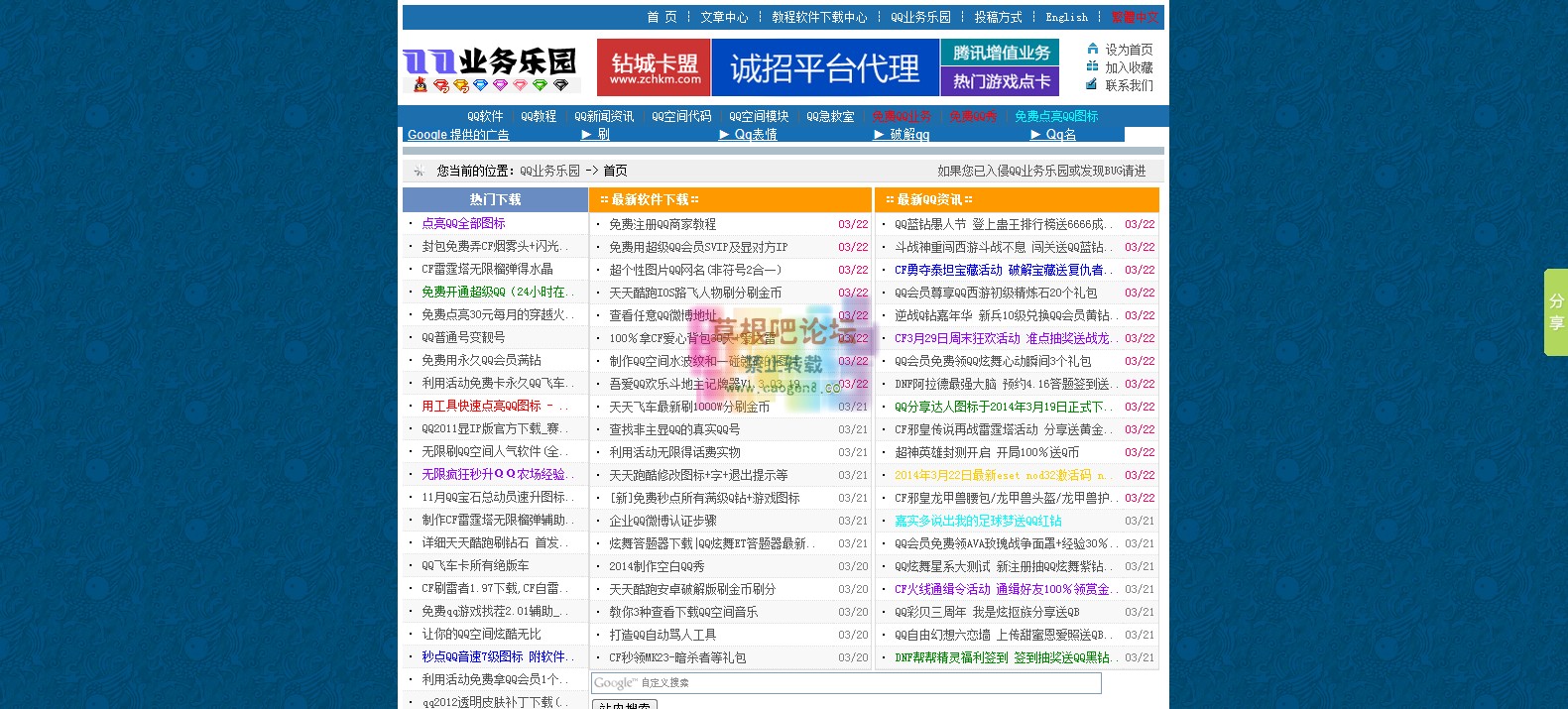Go to 首 页 in the top navigation

click(x=662, y=17)
